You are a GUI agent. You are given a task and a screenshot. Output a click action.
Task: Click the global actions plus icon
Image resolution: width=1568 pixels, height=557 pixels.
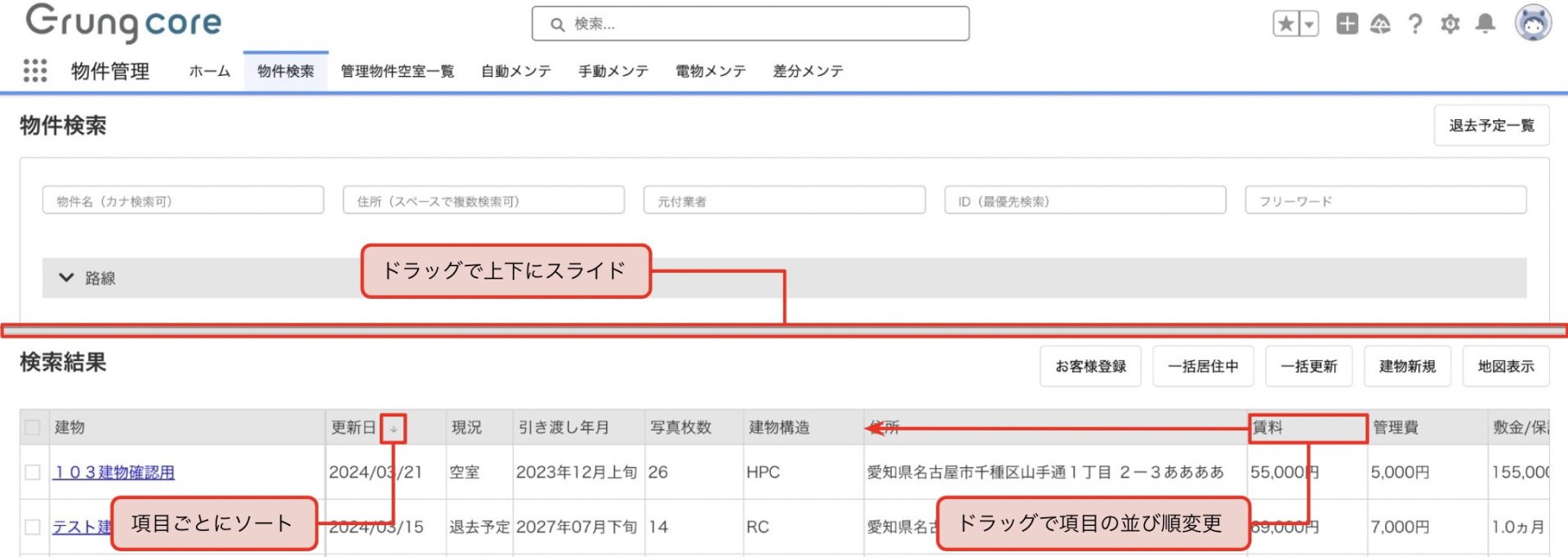pos(1347,24)
